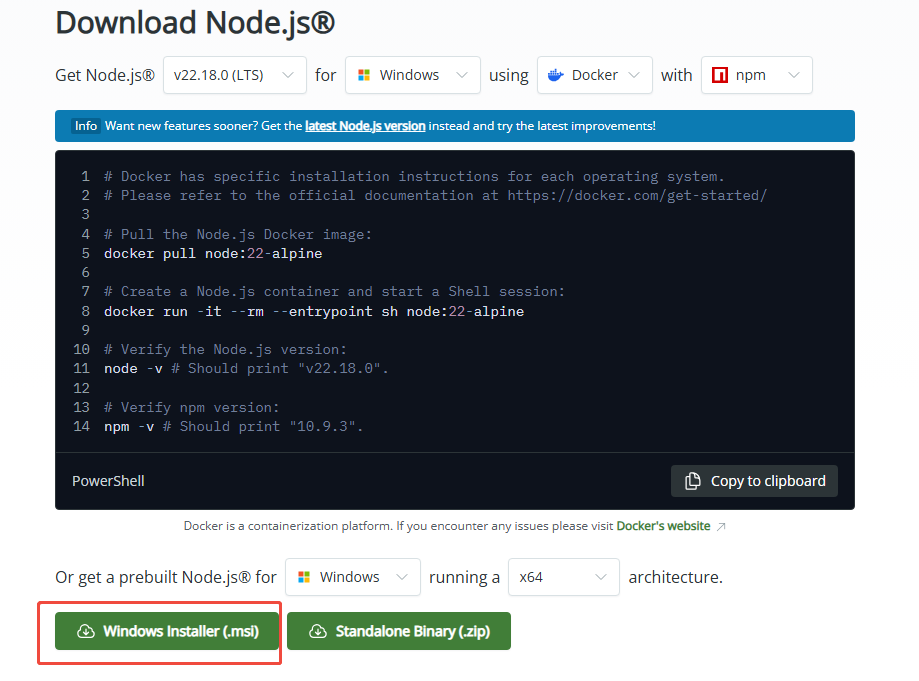Screen dimensions: 919x681
Task: Click the 'docker run -it --rm' code line
Action: tap(314, 311)
